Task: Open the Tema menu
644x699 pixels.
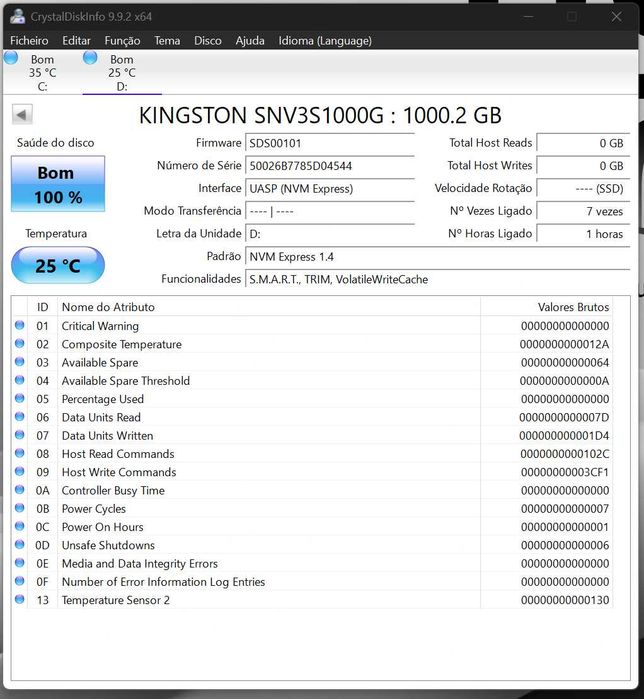Action: pyautogui.click(x=167, y=41)
